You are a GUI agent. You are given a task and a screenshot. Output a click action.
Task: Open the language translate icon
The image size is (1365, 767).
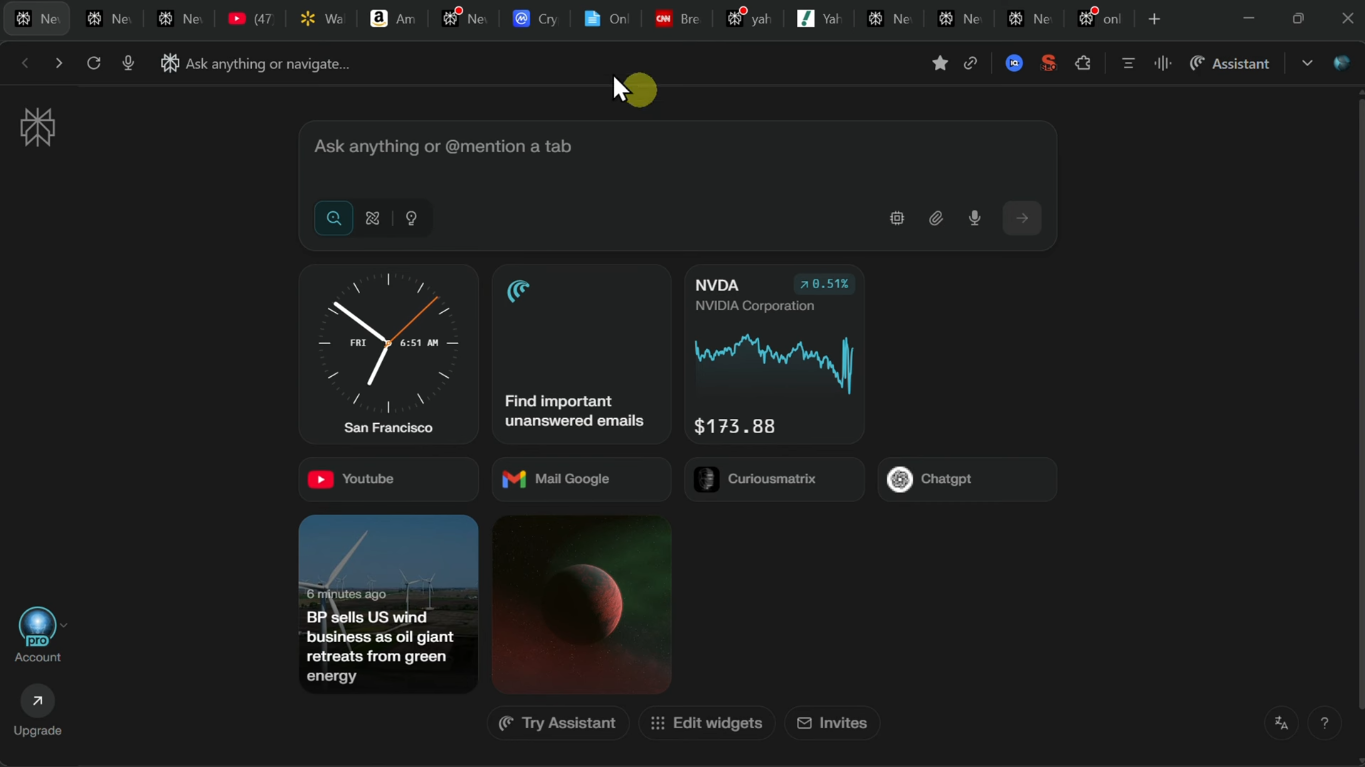pyautogui.click(x=1282, y=723)
